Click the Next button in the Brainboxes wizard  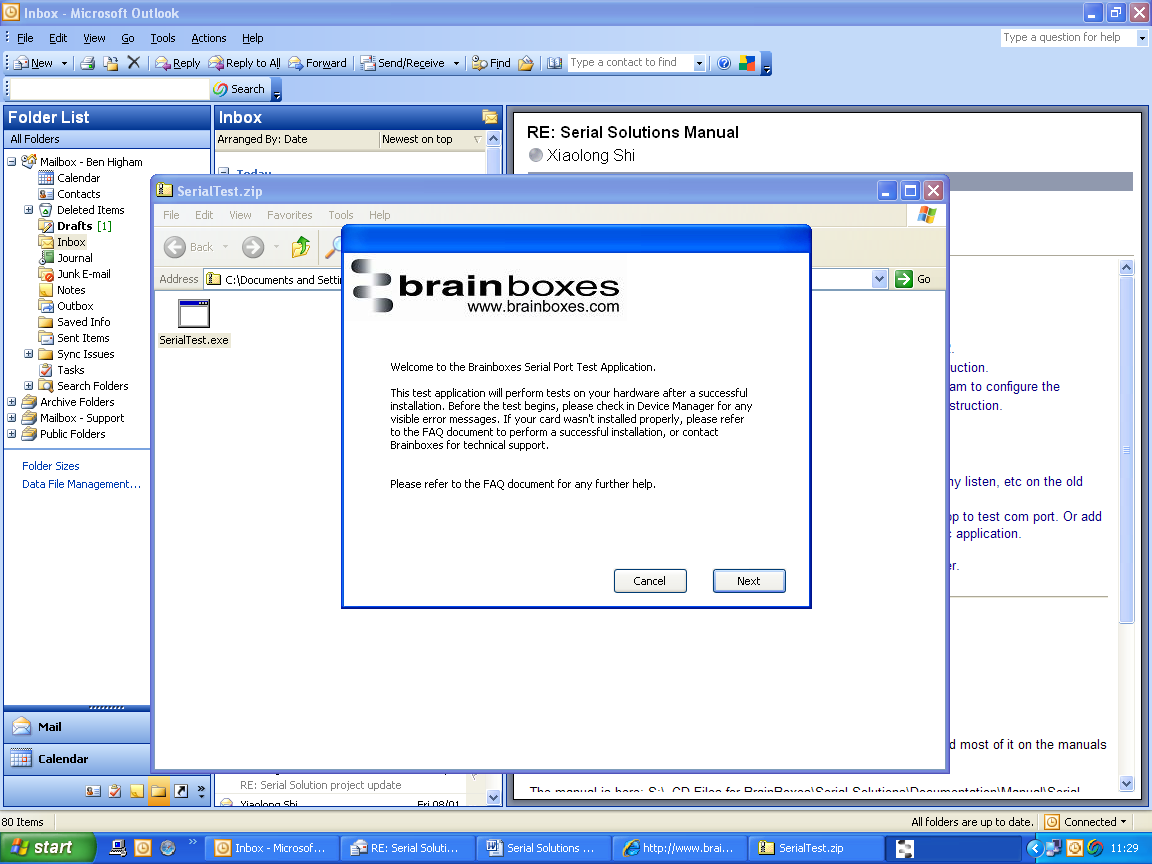[748, 580]
